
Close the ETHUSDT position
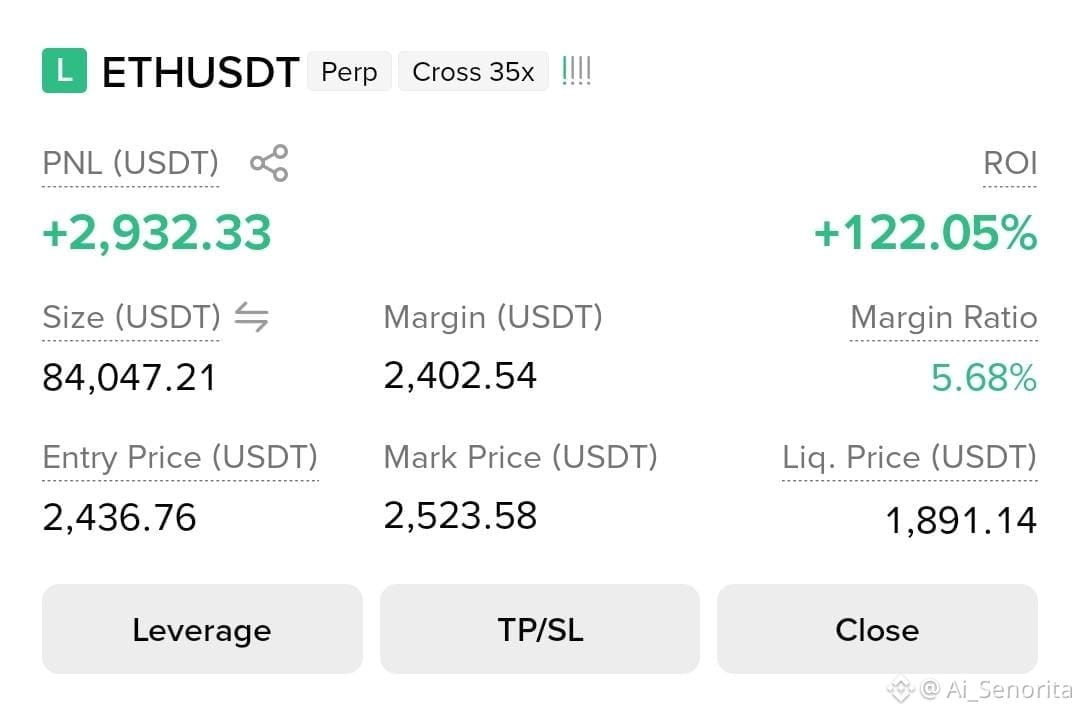[x=878, y=629]
